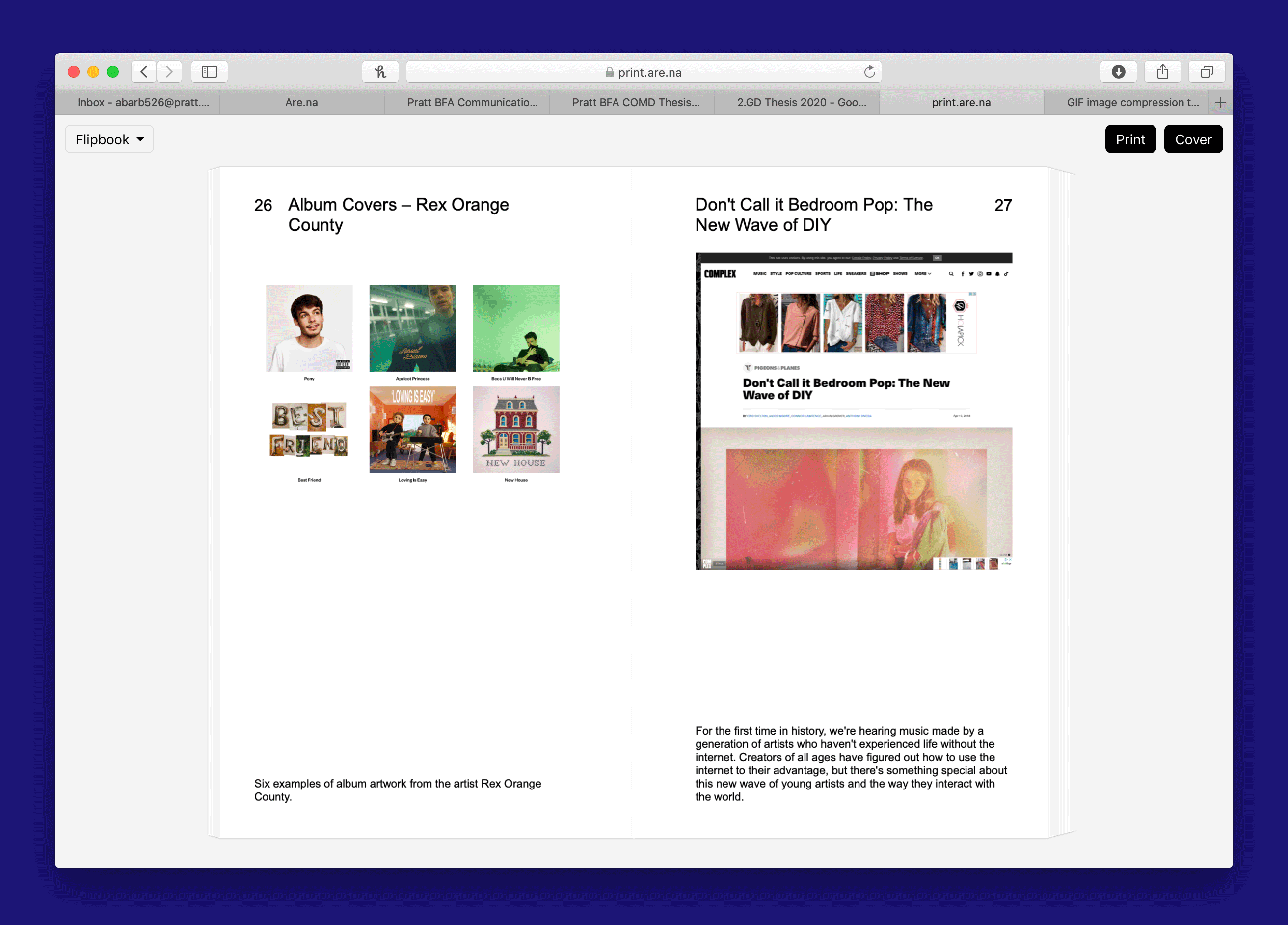This screenshot has height=925, width=1288.
Task: Switch to the GIF image compression tab
Action: 1127,102
